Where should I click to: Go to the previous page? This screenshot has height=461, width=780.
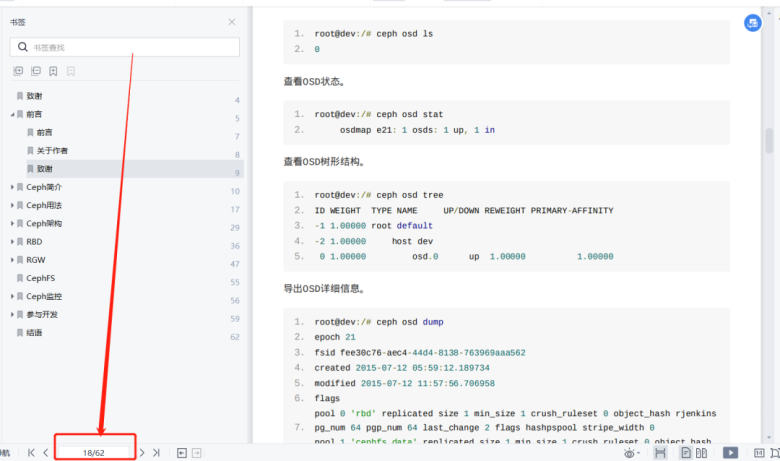click(x=45, y=453)
